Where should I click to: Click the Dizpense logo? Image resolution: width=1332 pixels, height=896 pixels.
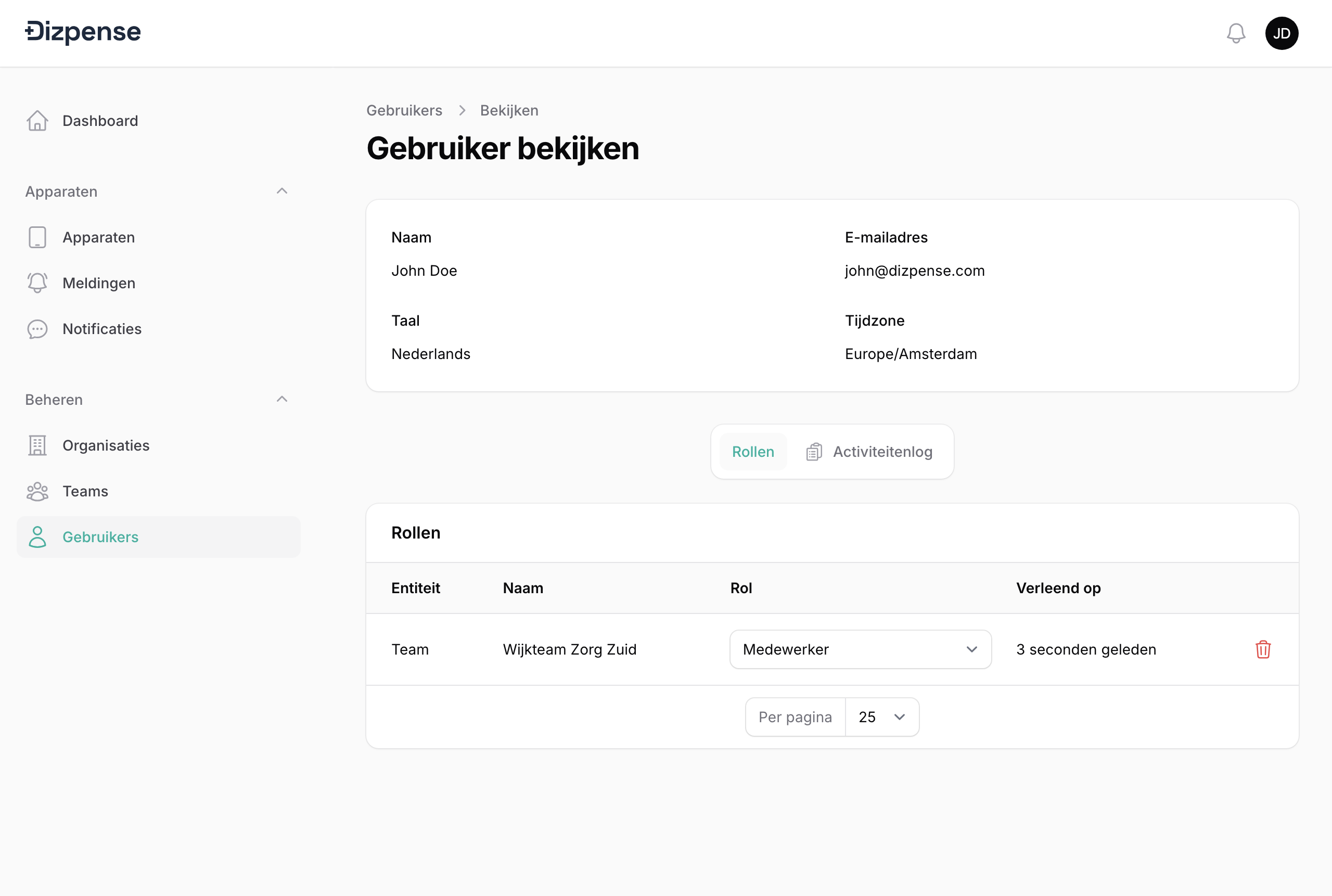click(83, 31)
